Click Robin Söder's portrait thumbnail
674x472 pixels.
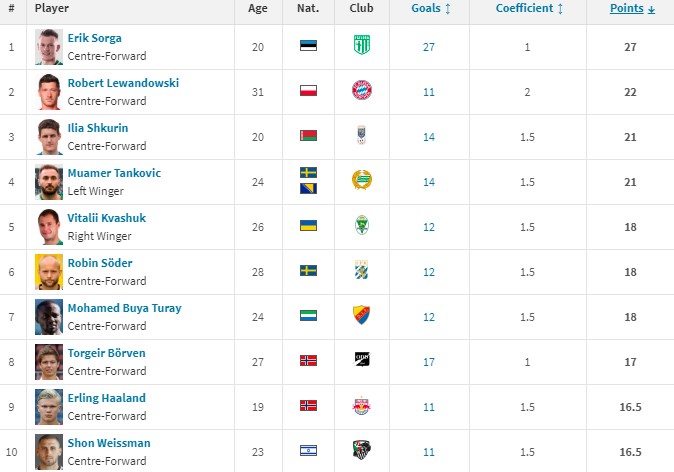click(x=49, y=272)
